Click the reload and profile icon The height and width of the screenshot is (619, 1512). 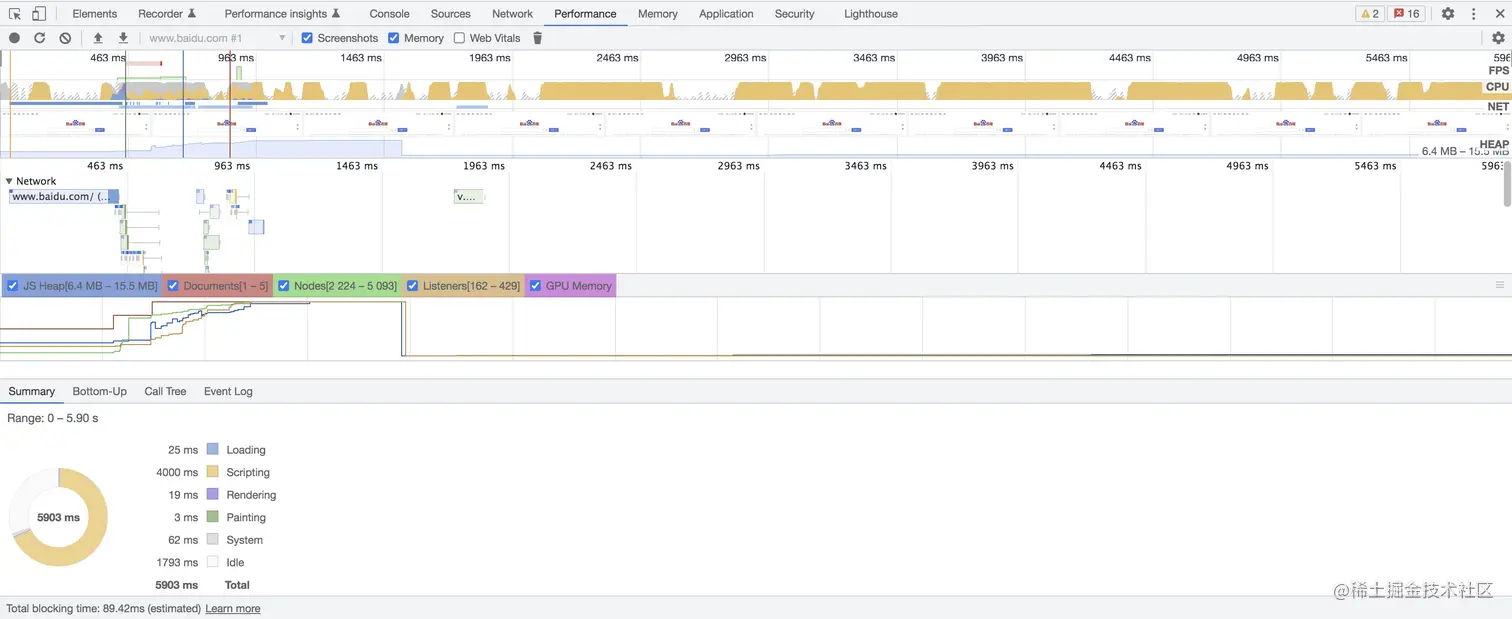pos(40,38)
